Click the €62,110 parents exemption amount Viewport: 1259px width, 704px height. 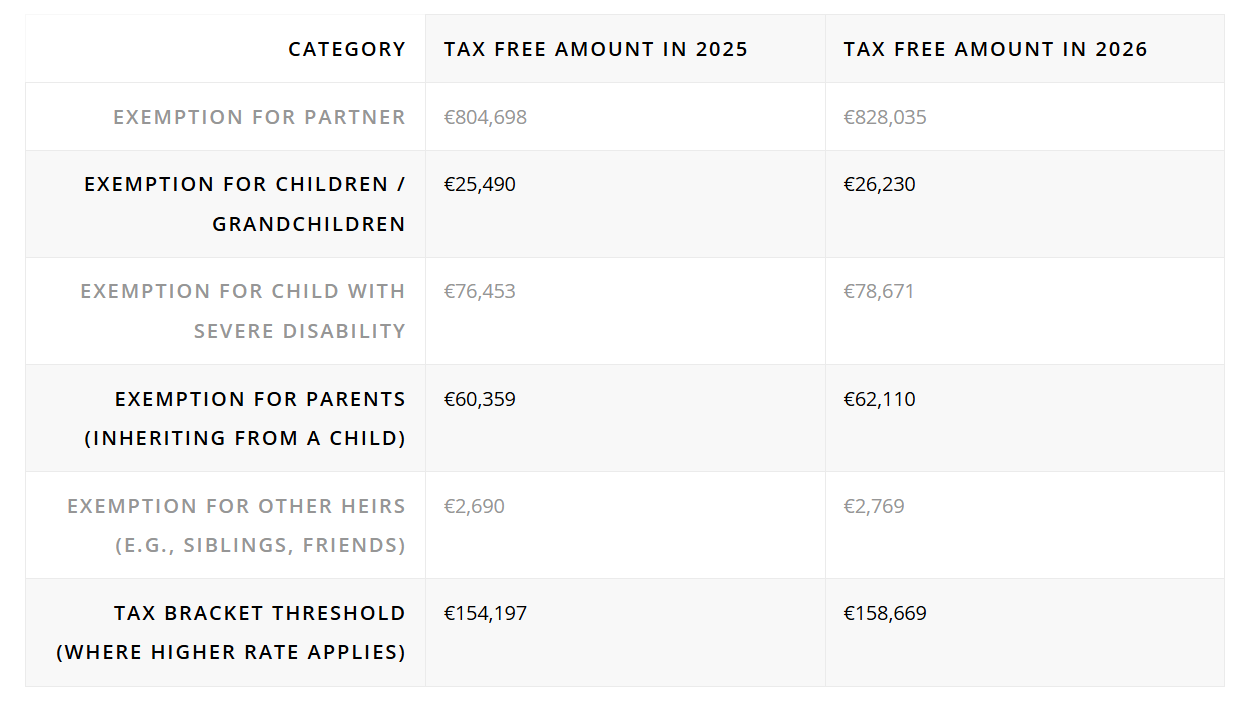[x=879, y=399]
